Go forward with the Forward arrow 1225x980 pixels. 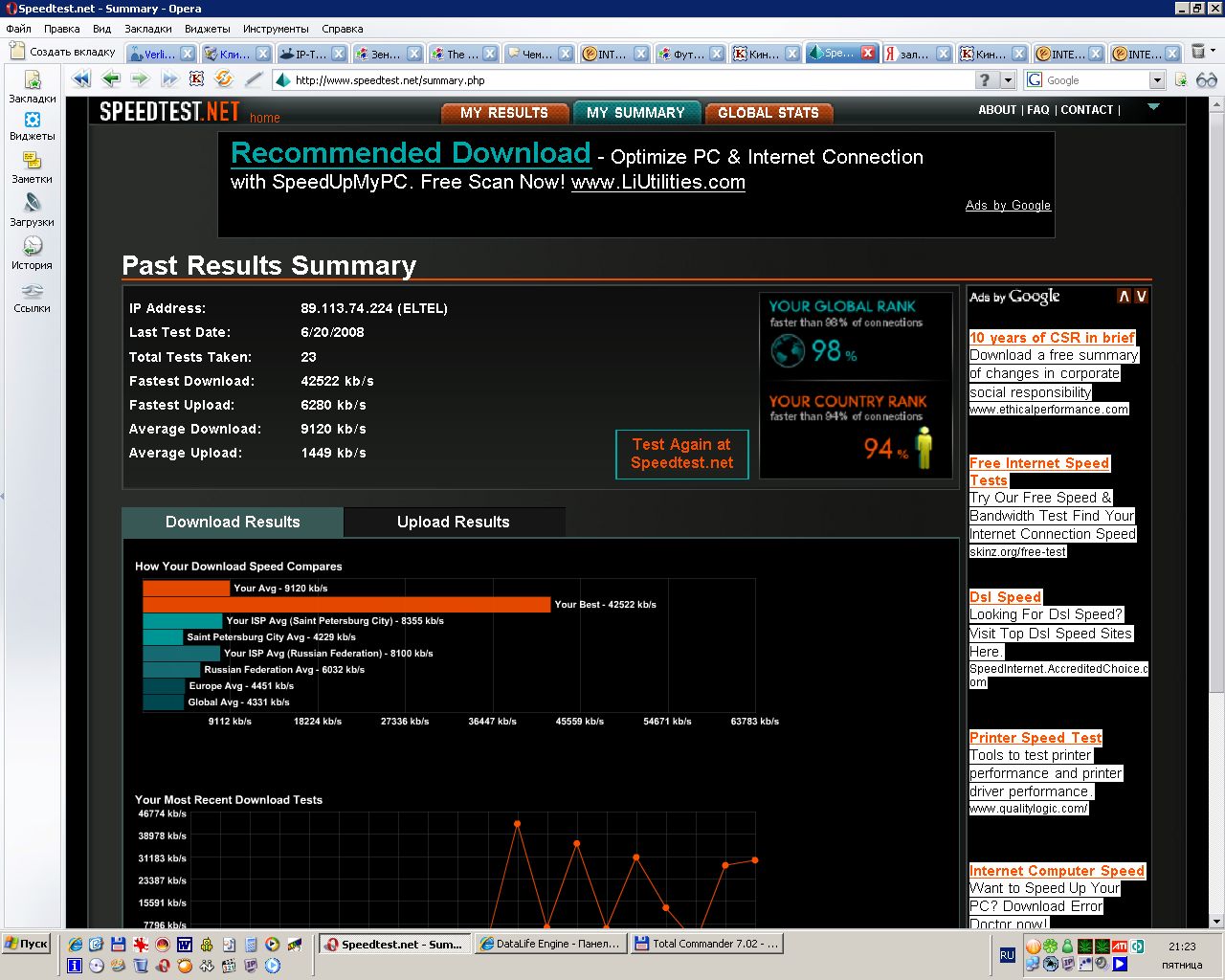[140, 79]
